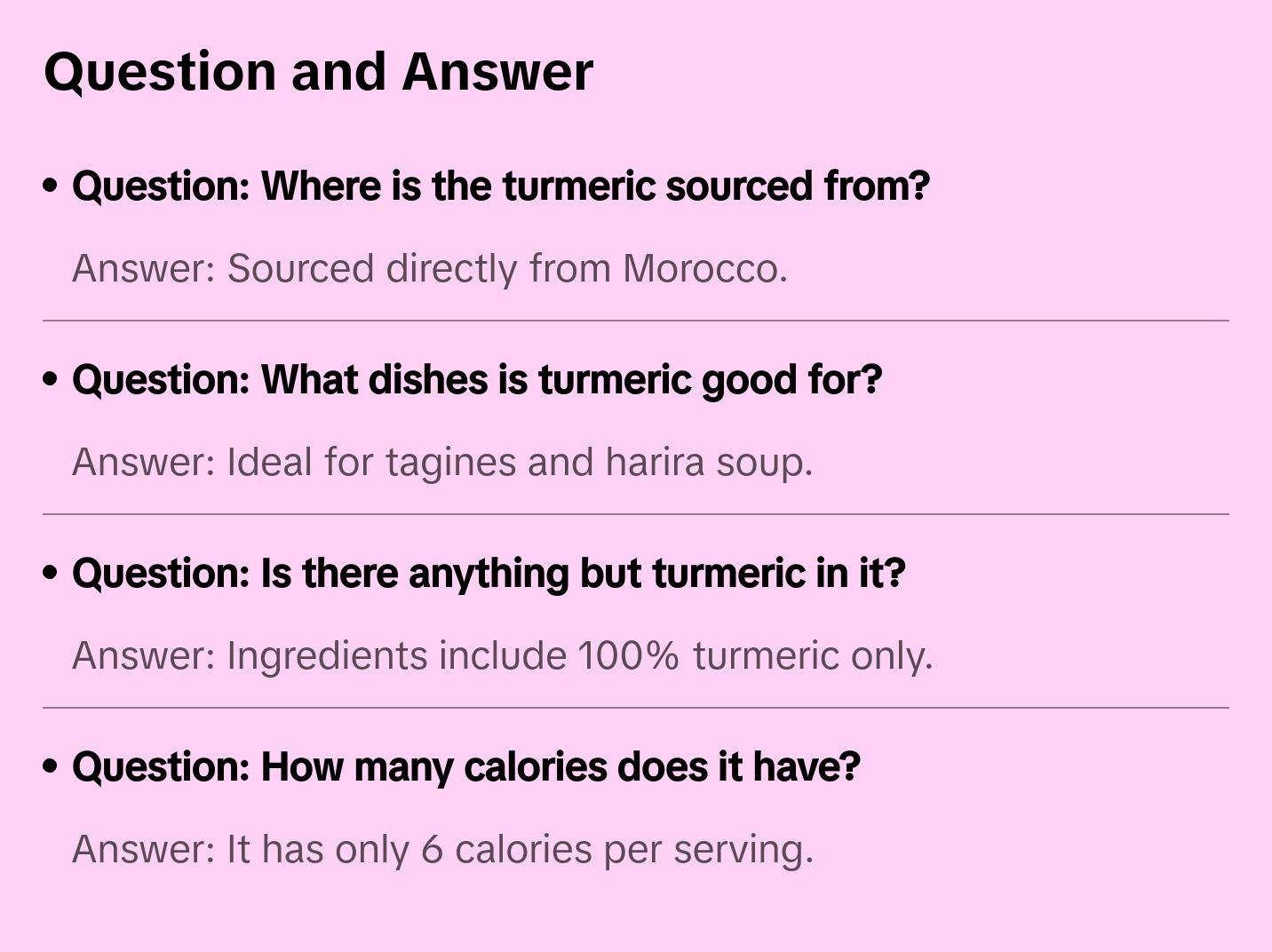1272x952 pixels.
Task: Click the divider line below the Morocco answer
Action: [636, 321]
